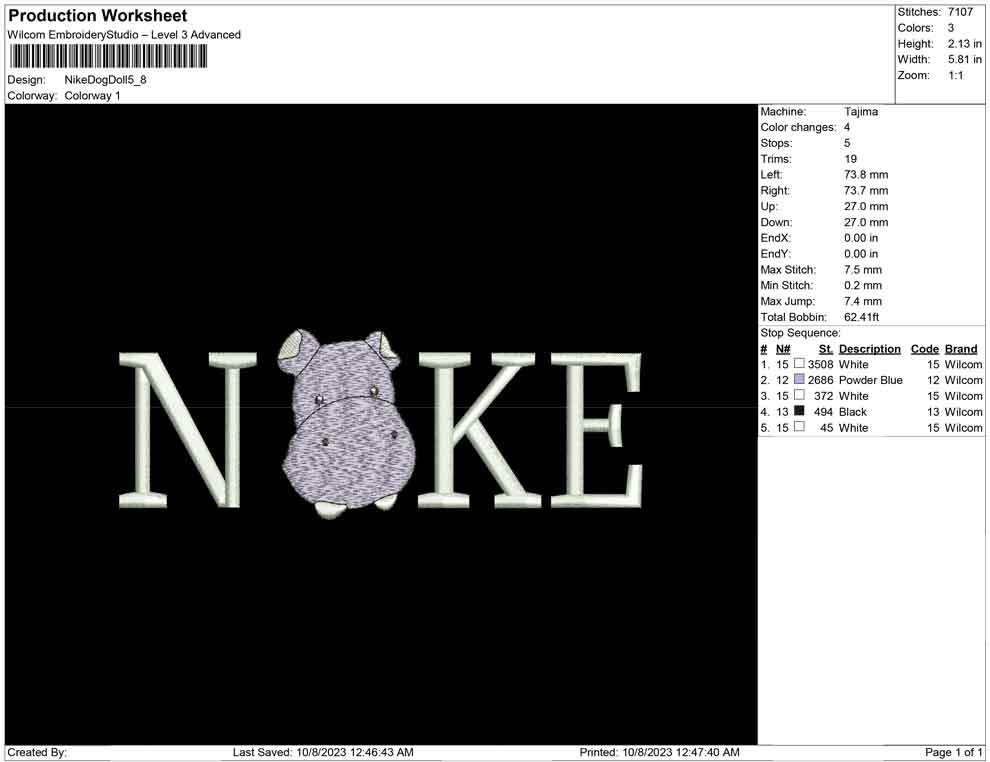Click the 'Last Saved' timestamp in footer
The height and width of the screenshot is (762, 990).
[323, 752]
